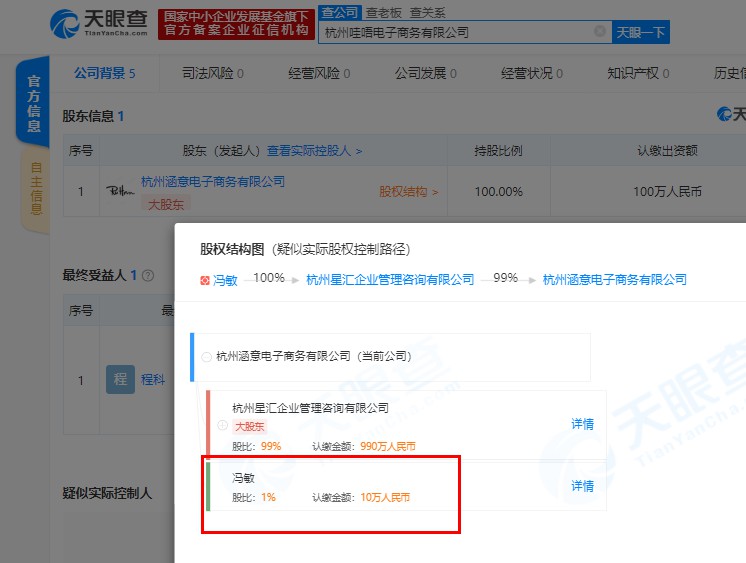Click the 100.00% shareholding cell
This screenshot has width=746, height=563.
click(x=499, y=192)
